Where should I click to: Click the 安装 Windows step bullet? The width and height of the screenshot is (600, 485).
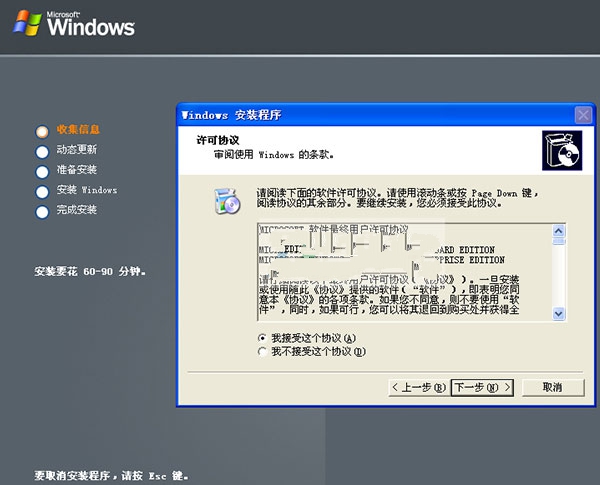point(42,192)
